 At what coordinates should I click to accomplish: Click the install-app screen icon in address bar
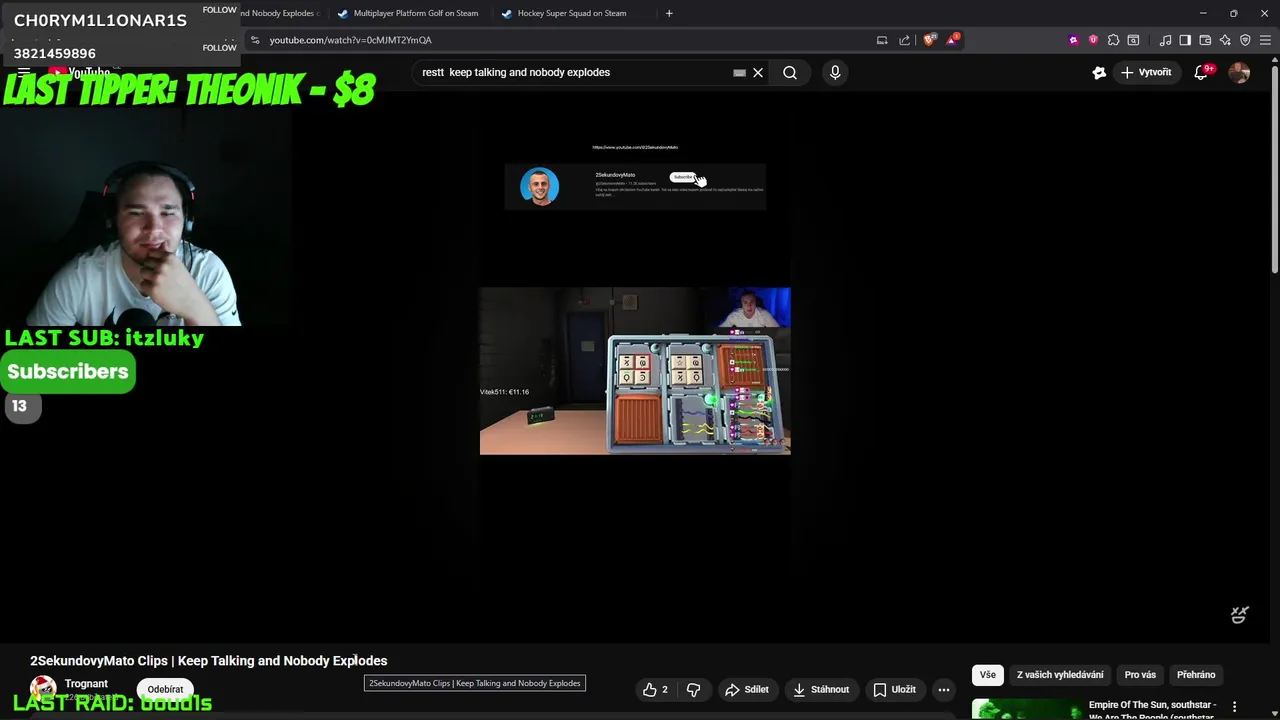point(882,40)
